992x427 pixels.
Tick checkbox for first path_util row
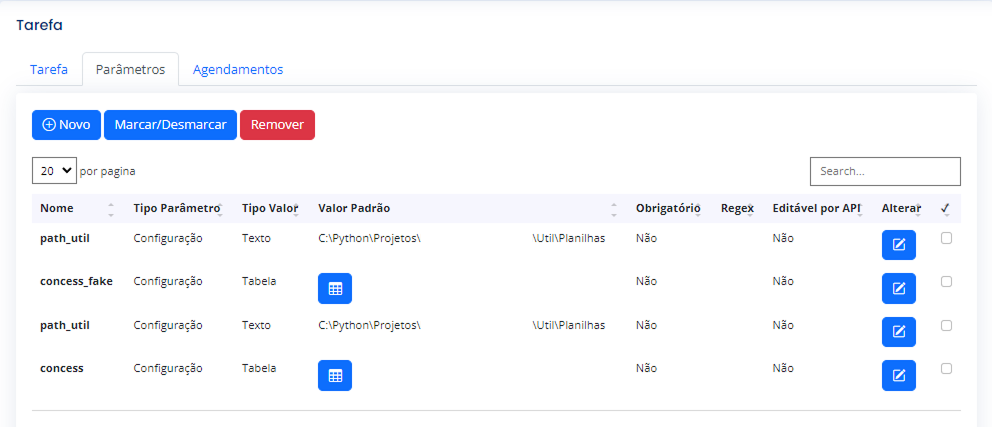pos(946,238)
